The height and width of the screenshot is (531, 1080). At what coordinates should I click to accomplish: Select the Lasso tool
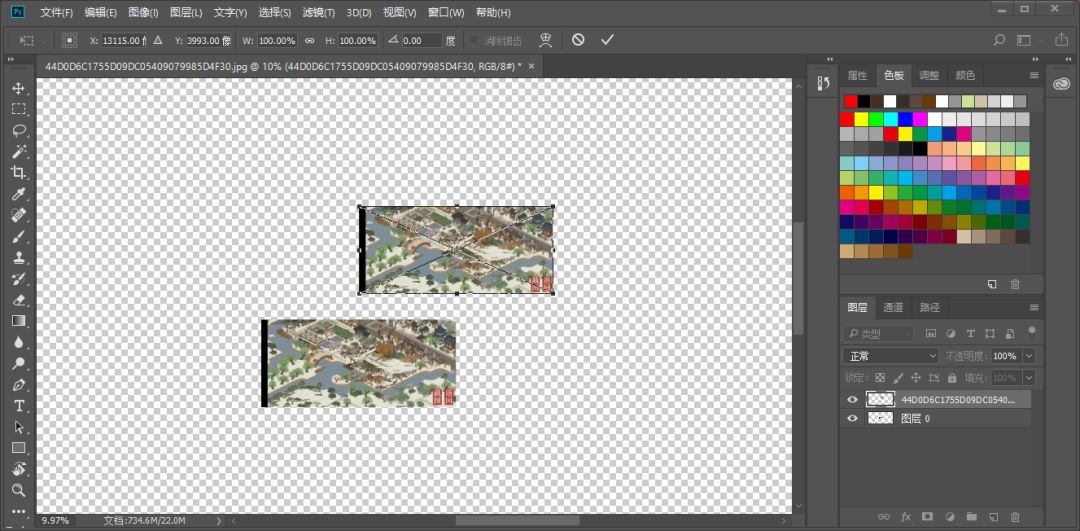pyautogui.click(x=19, y=130)
